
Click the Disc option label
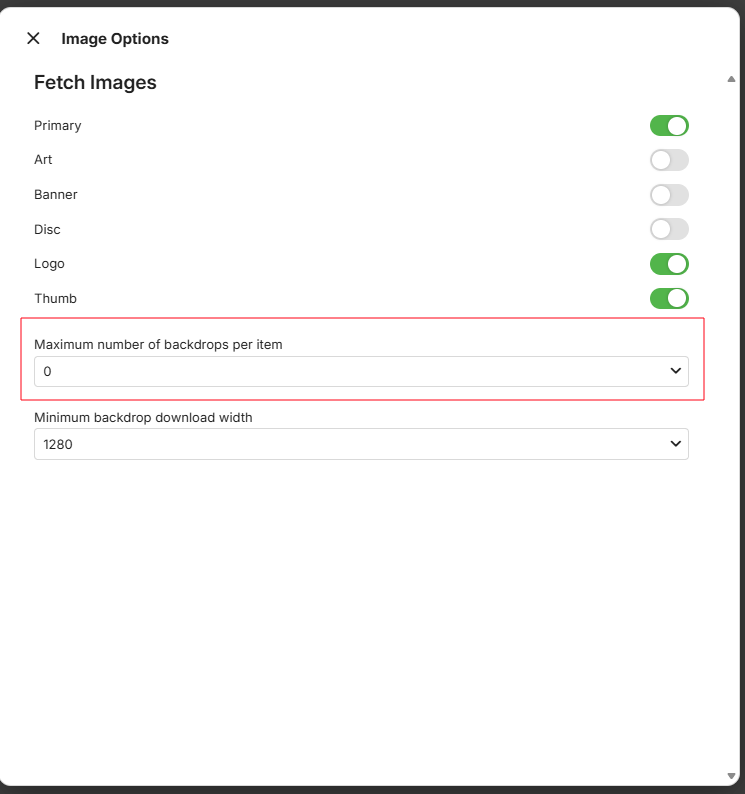(x=47, y=229)
